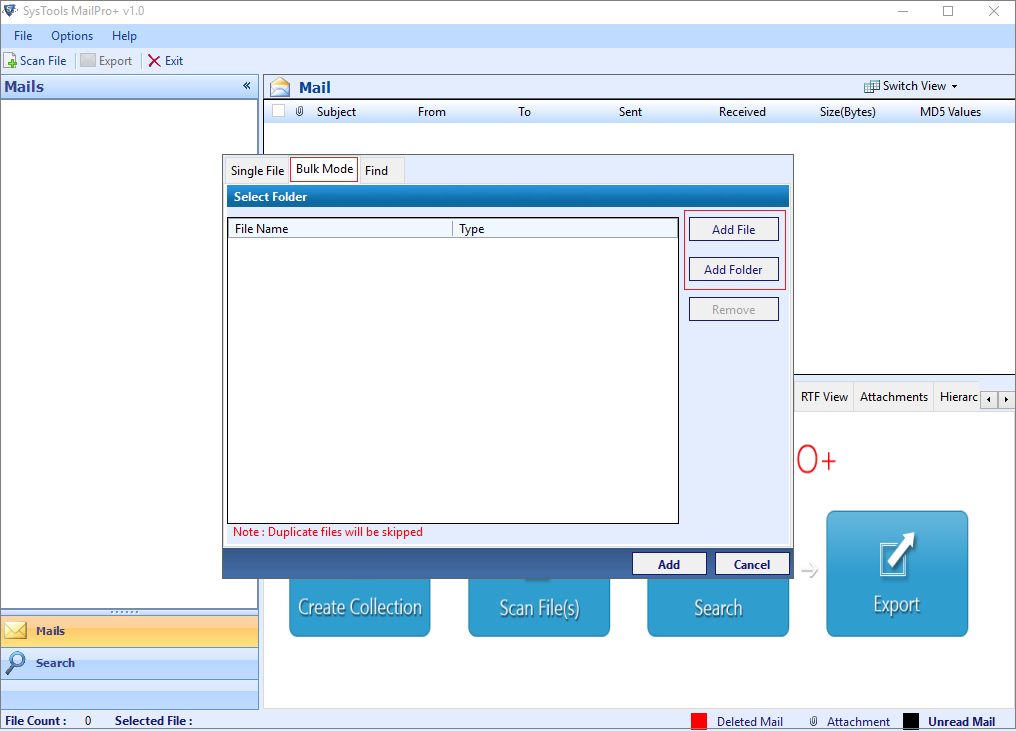Viewport: 1016px width, 731px height.
Task: Click the File Name column header
Action: pos(340,229)
